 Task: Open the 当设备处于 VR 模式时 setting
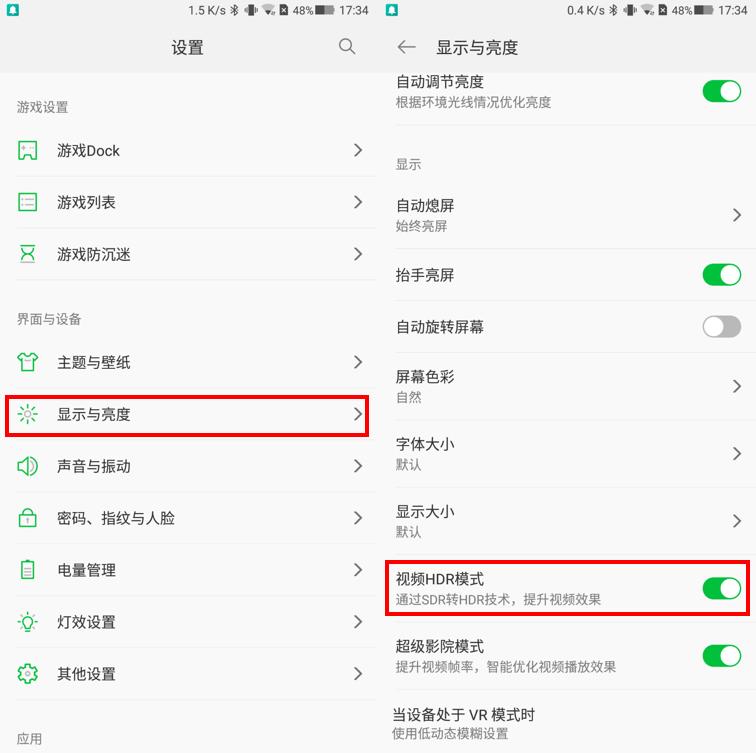tap(570, 723)
